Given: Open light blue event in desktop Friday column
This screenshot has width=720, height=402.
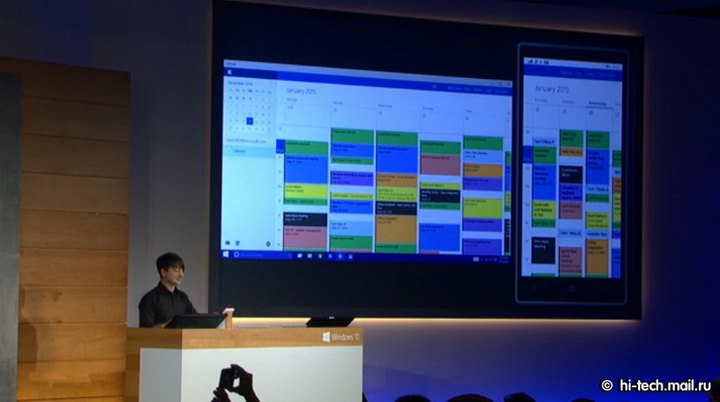Looking at the screenshot, I should 483,156.
